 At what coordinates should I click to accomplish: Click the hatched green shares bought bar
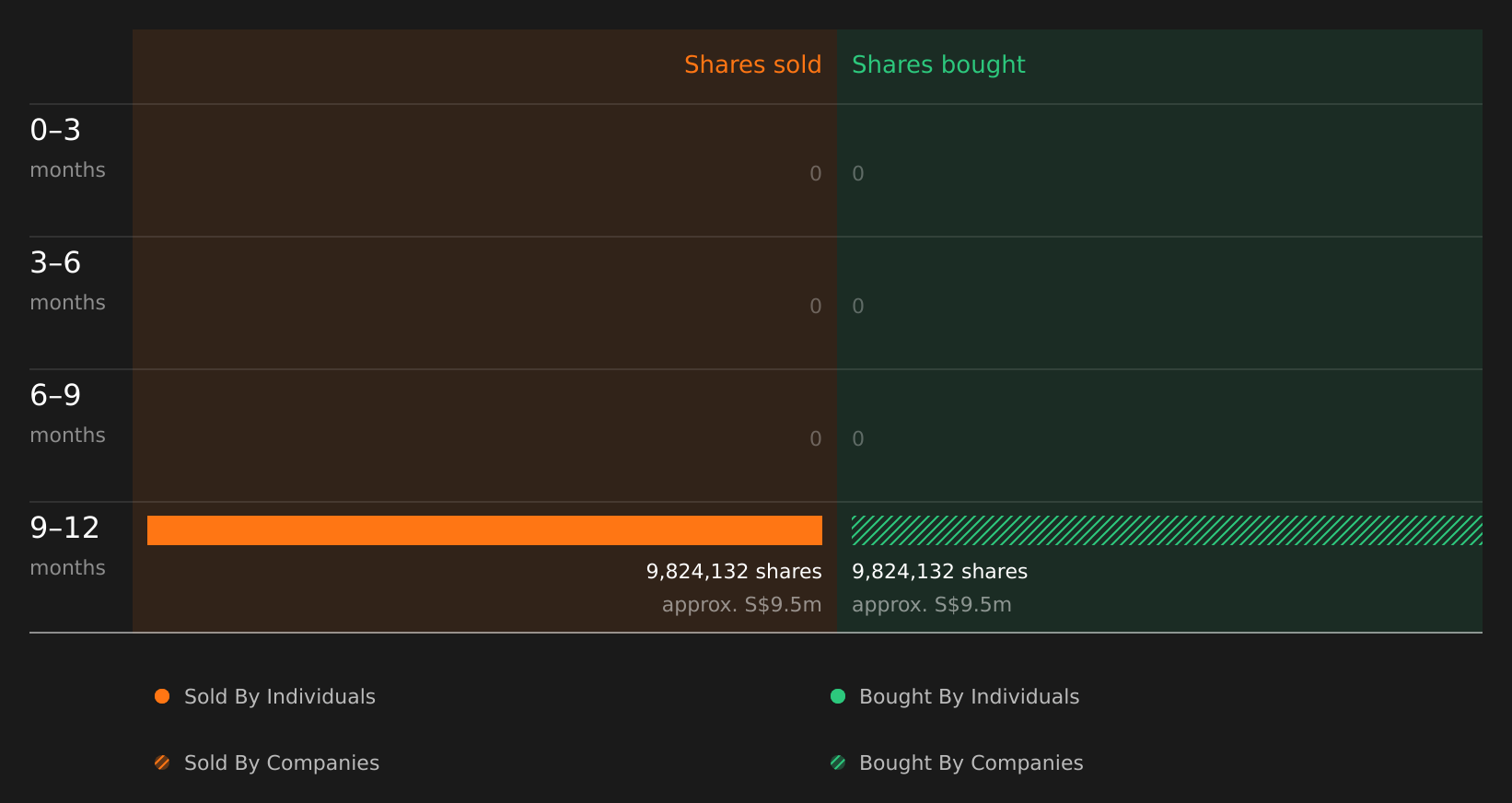(x=1167, y=530)
